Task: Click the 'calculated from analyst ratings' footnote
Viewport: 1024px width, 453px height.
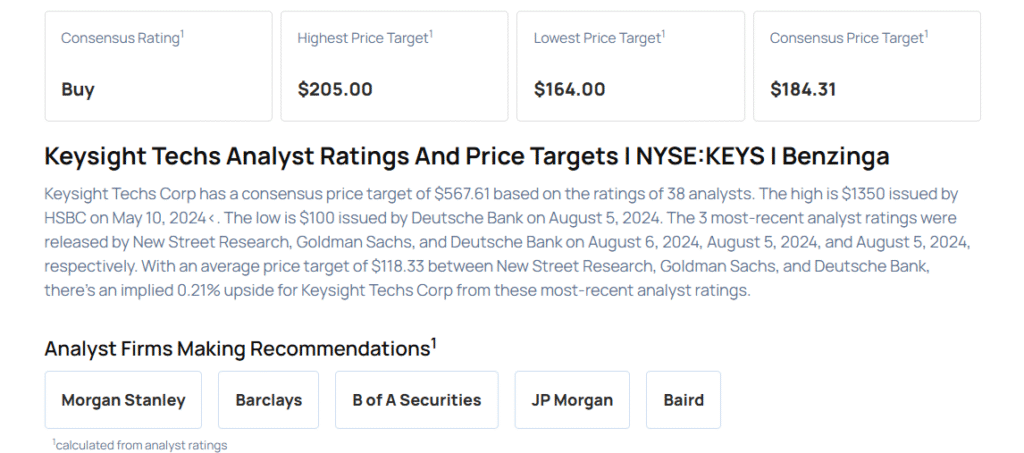Action: click(x=140, y=445)
